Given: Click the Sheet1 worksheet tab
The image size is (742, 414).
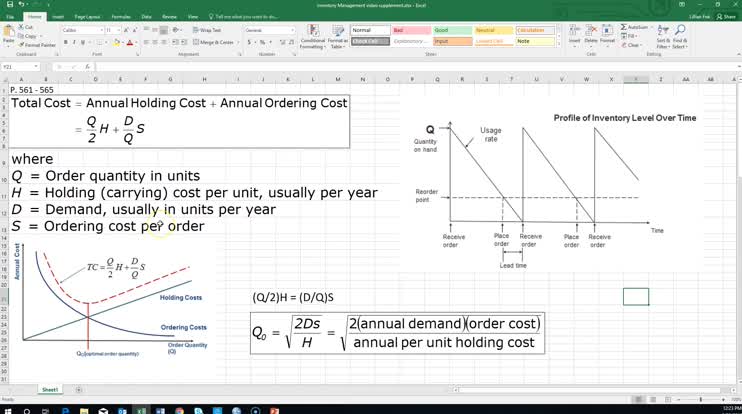Looking at the screenshot, I should click(49, 388).
